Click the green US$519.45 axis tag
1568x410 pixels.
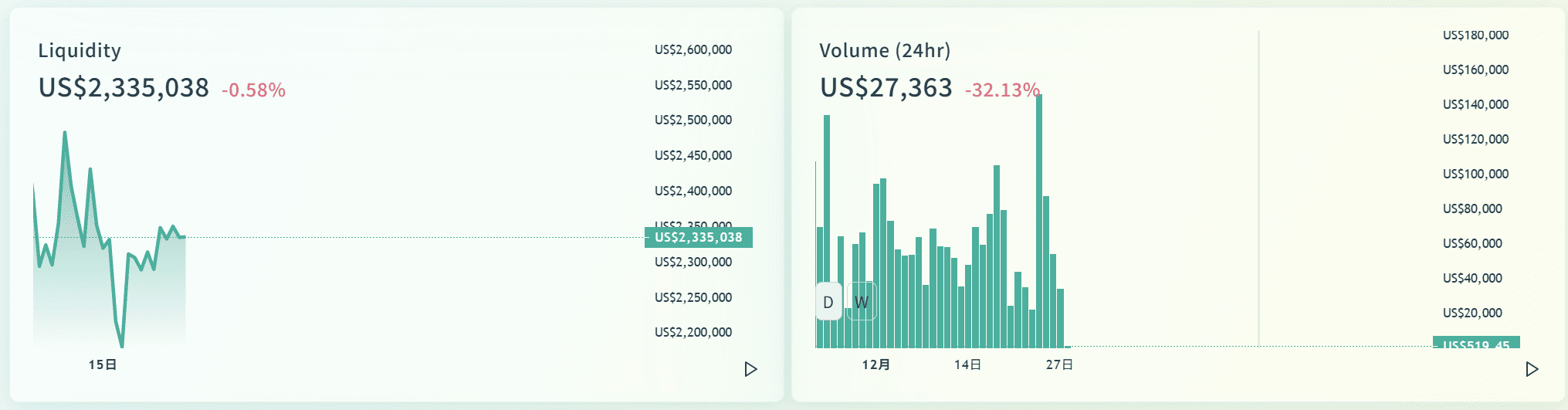[1475, 344]
